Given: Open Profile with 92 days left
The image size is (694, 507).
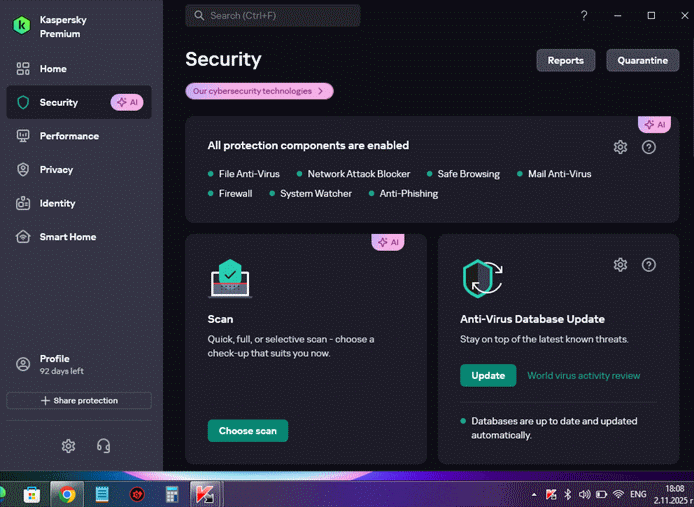Looking at the screenshot, I should (x=79, y=364).
